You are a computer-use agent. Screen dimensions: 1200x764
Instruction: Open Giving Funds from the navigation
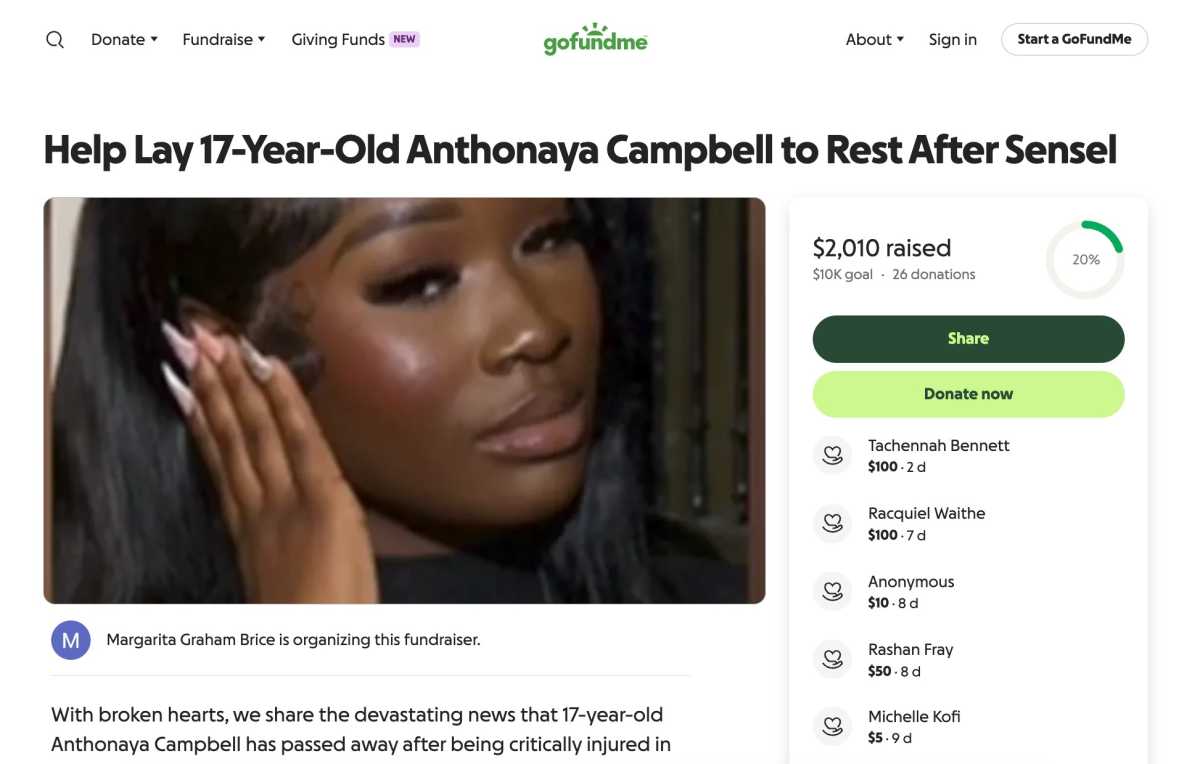point(338,40)
